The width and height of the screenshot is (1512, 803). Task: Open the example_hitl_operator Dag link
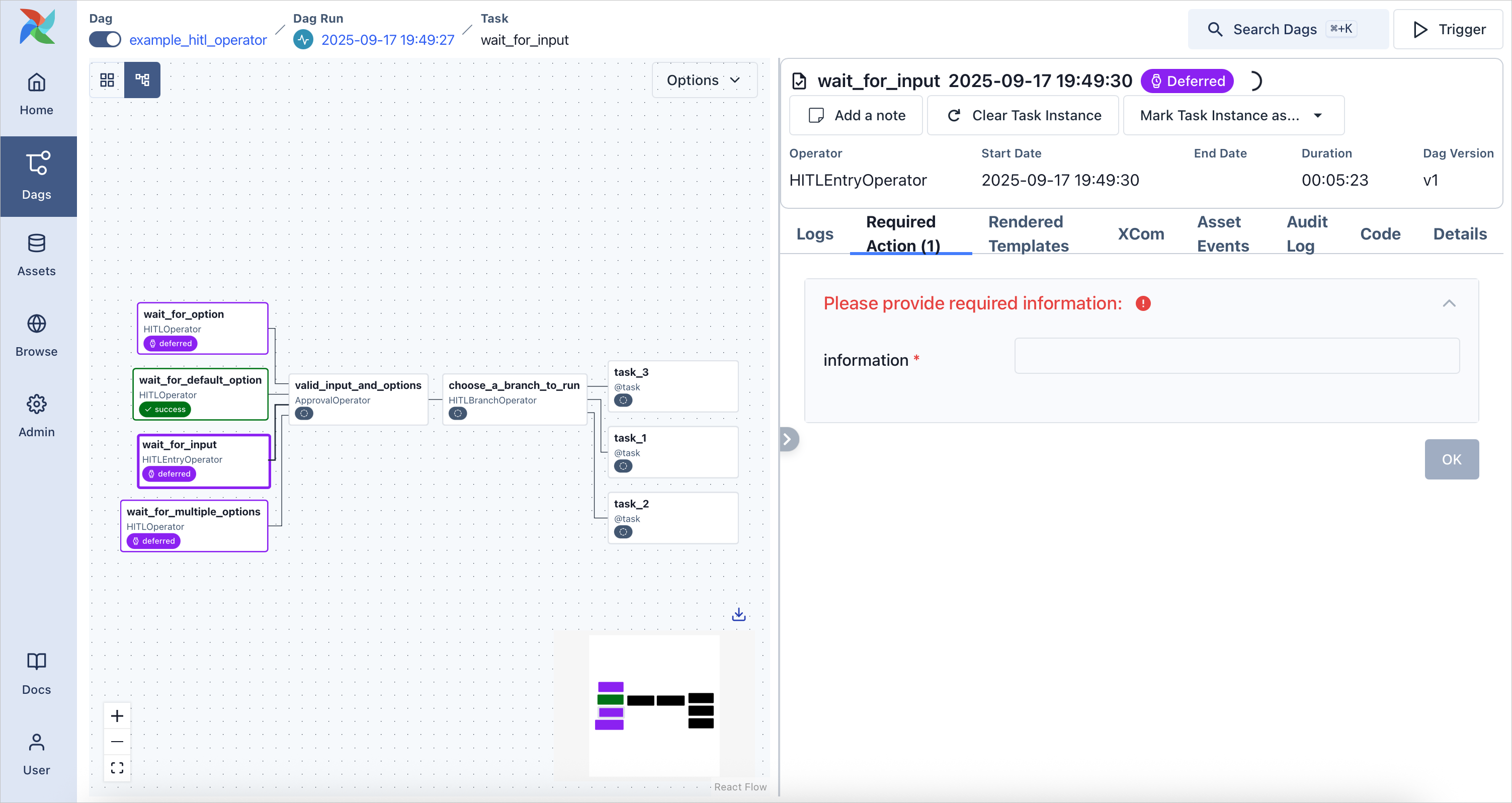[x=198, y=39]
